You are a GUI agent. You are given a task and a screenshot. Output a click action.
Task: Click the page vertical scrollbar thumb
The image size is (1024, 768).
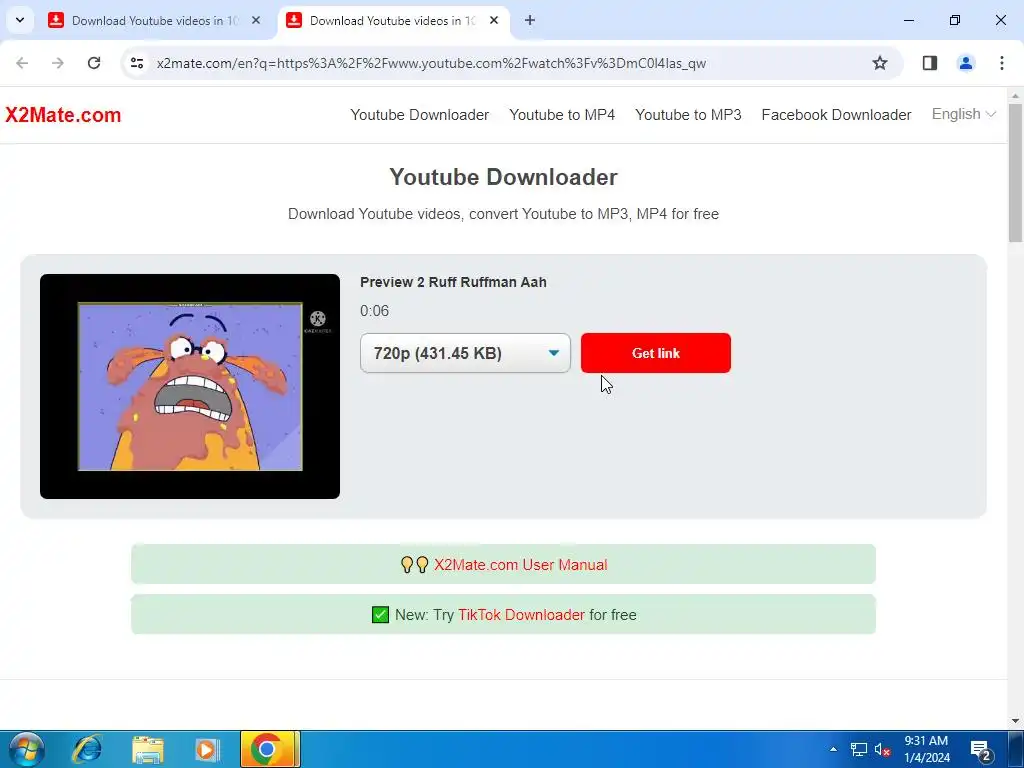[1016, 173]
